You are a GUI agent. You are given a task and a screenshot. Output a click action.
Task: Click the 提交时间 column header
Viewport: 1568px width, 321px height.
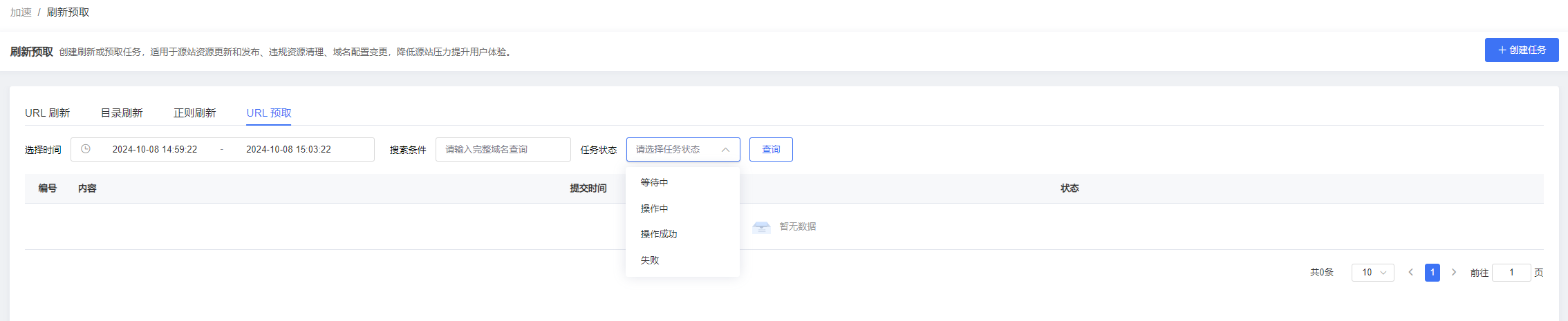click(x=588, y=188)
